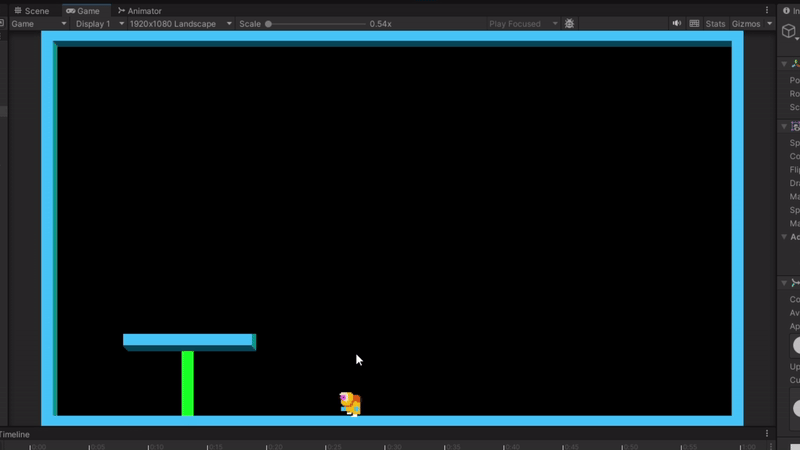Click the Transform component icon in Inspector

[x=795, y=64]
